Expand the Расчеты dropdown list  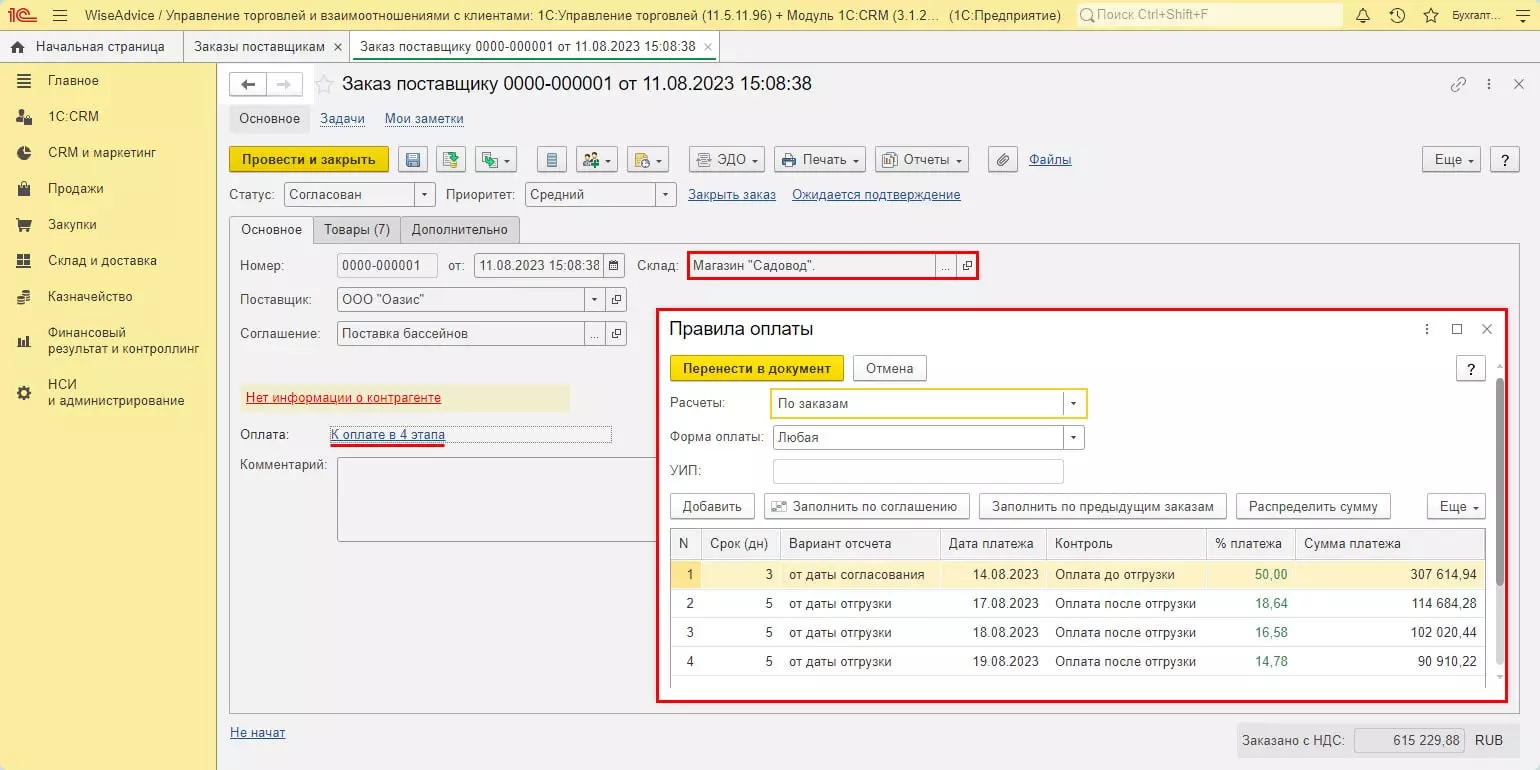(x=1074, y=404)
